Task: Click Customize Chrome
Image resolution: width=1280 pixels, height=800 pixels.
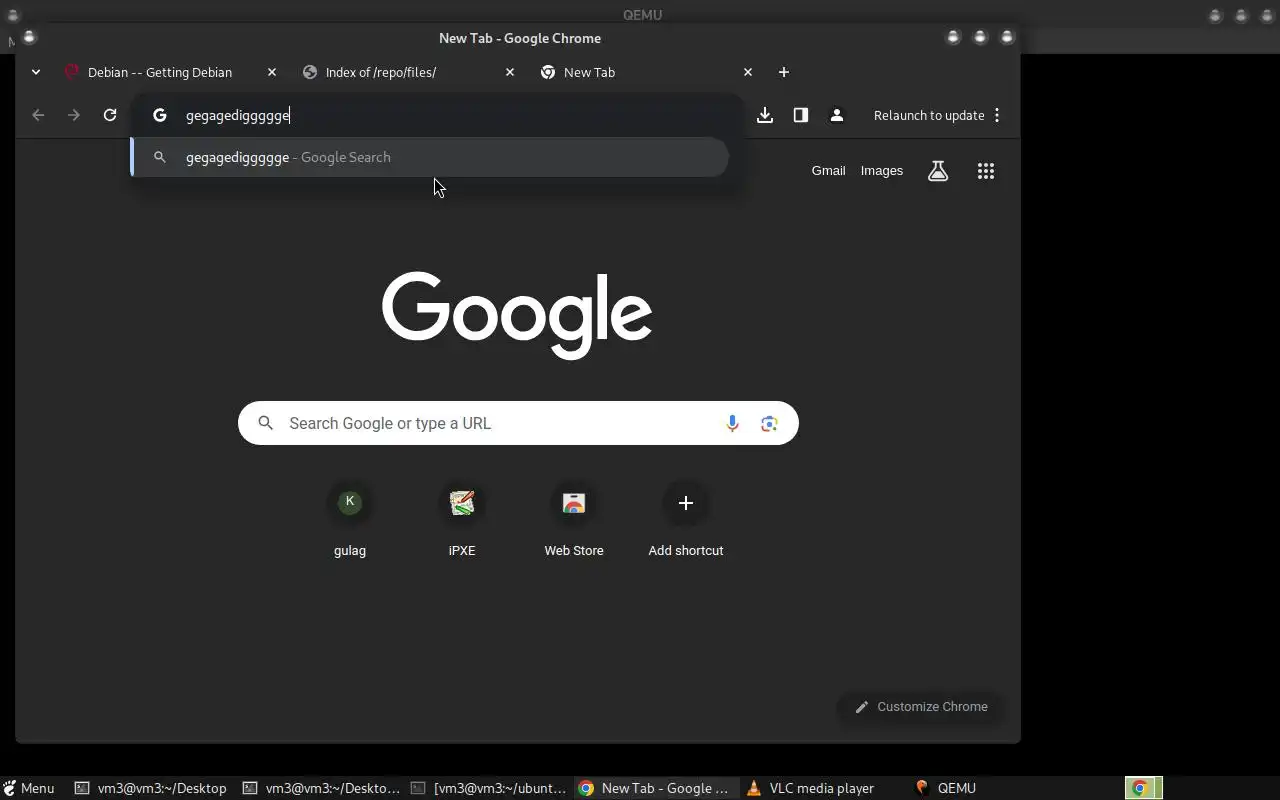Action: click(x=921, y=707)
